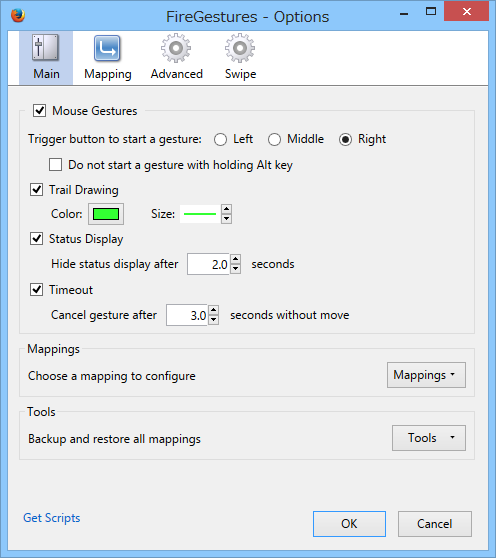This screenshot has height=558, width=496.
Task: Increase trail size with up arrow
Action: coord(227,209)
